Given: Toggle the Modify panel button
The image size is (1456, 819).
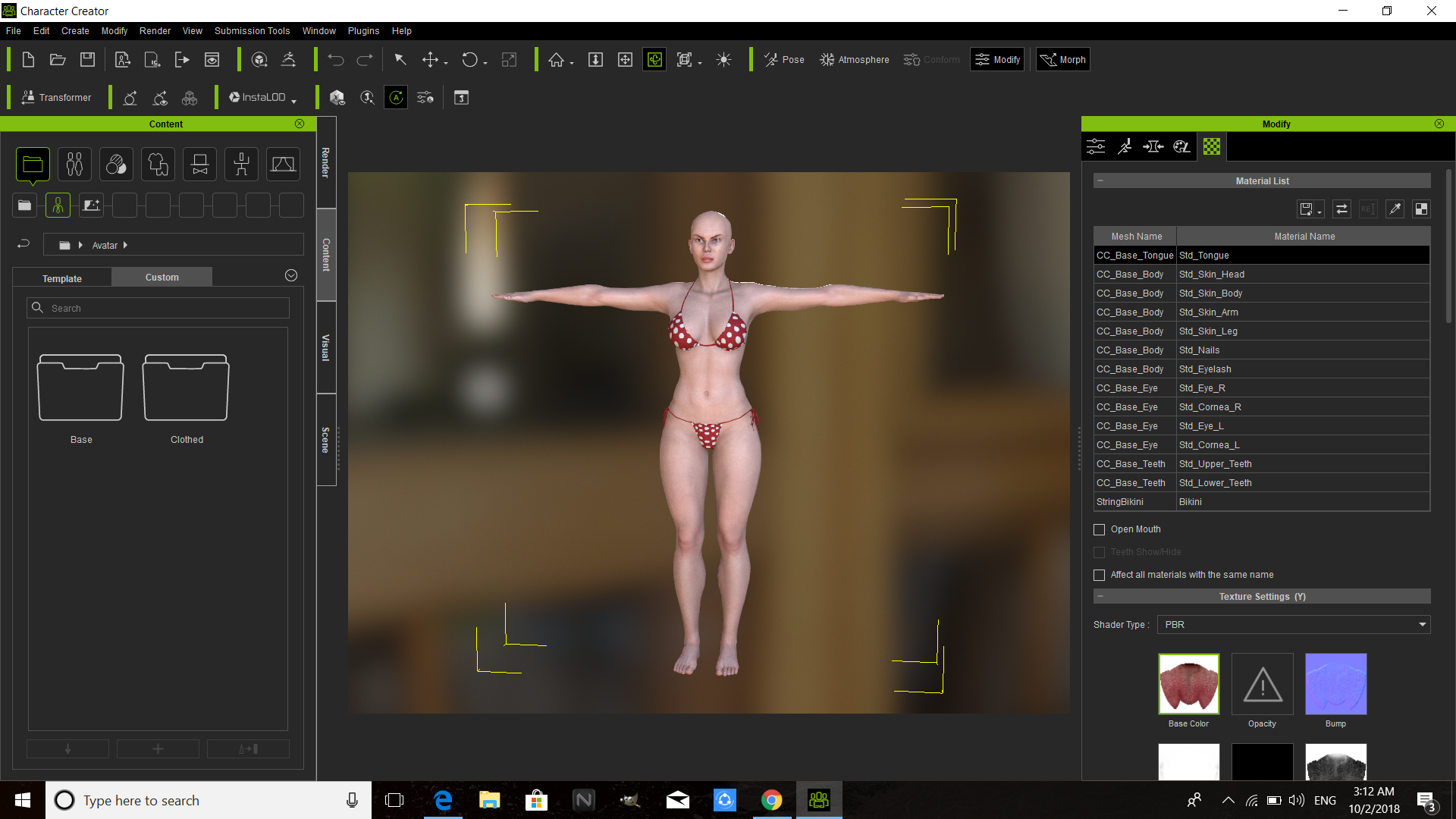Looking at the screenshot, I should click(997, 60).
